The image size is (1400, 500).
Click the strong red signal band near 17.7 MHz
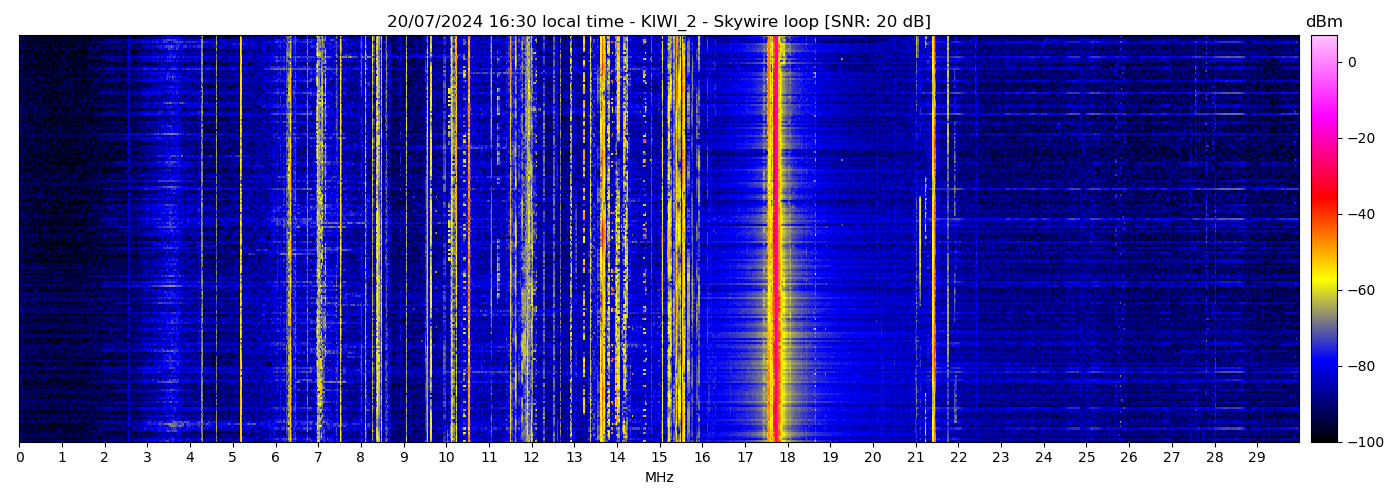click(775, 240)
